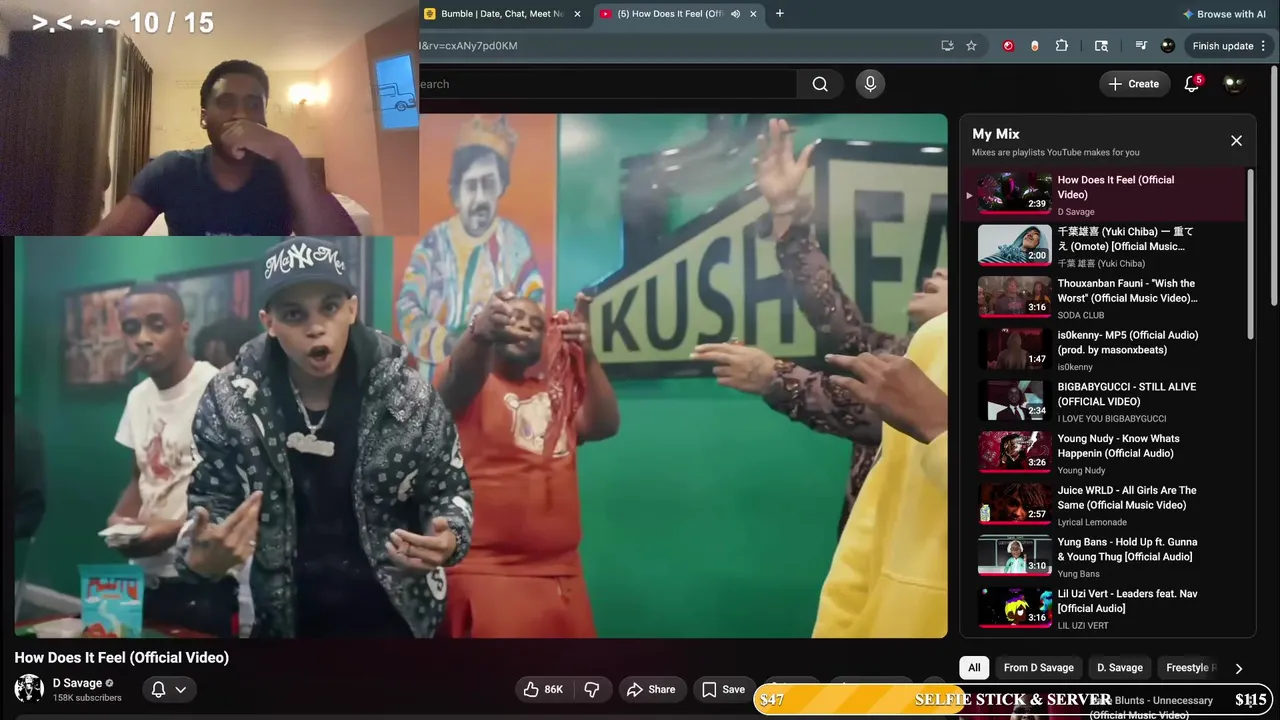Viewport: 1280px width, 720px height.
Task: Click the Share button
Action: tap(651, 689)
